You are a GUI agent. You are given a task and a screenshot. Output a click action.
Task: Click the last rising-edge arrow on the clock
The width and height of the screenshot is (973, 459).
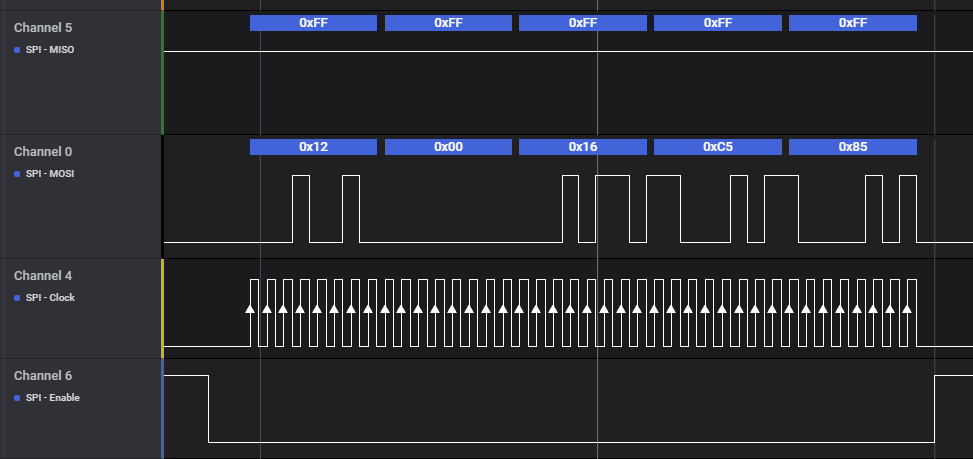tap(907, 308)
